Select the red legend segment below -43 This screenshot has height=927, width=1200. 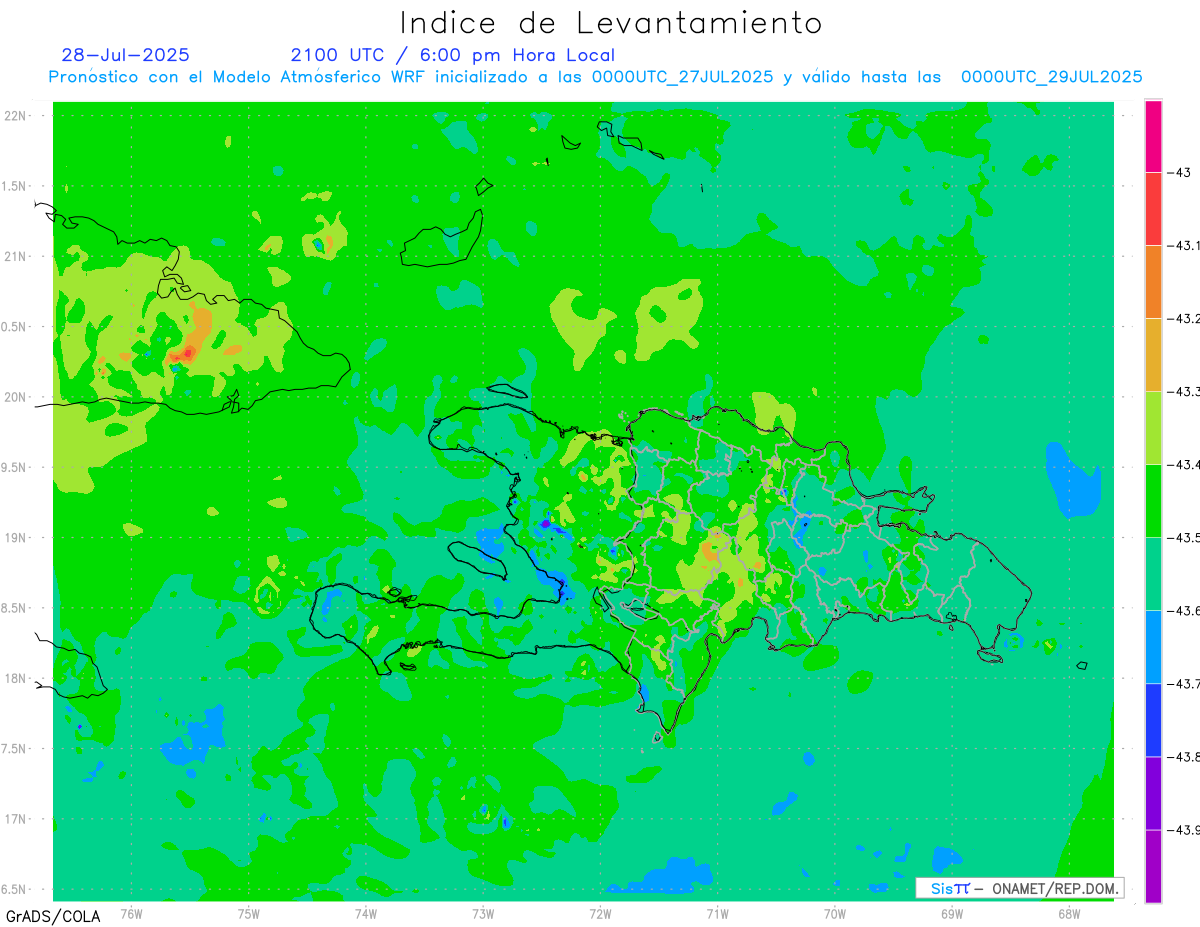pyautogui.click(x=1153, y=208)
